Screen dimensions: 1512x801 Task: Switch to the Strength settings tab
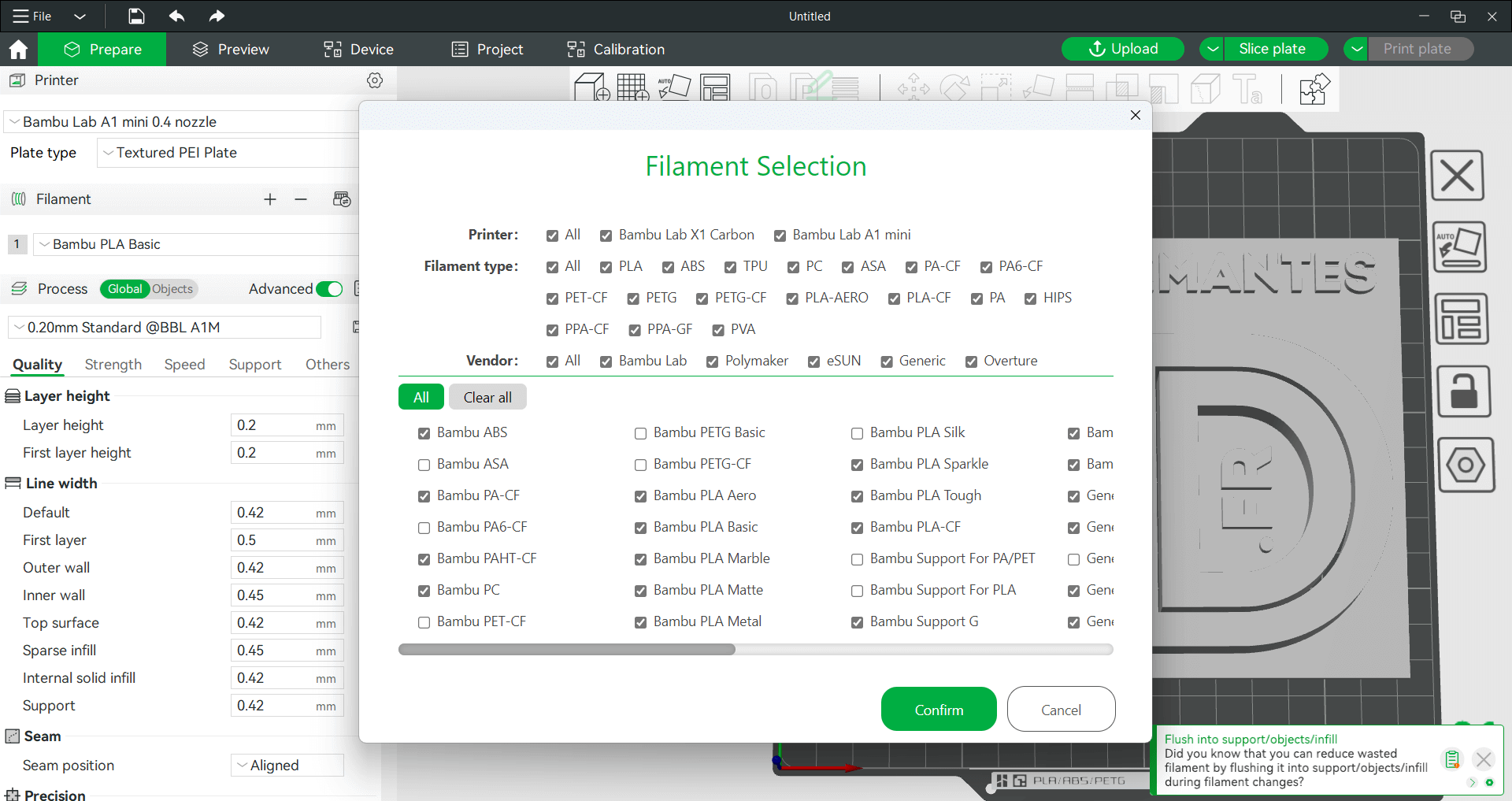tap(113, 364)
